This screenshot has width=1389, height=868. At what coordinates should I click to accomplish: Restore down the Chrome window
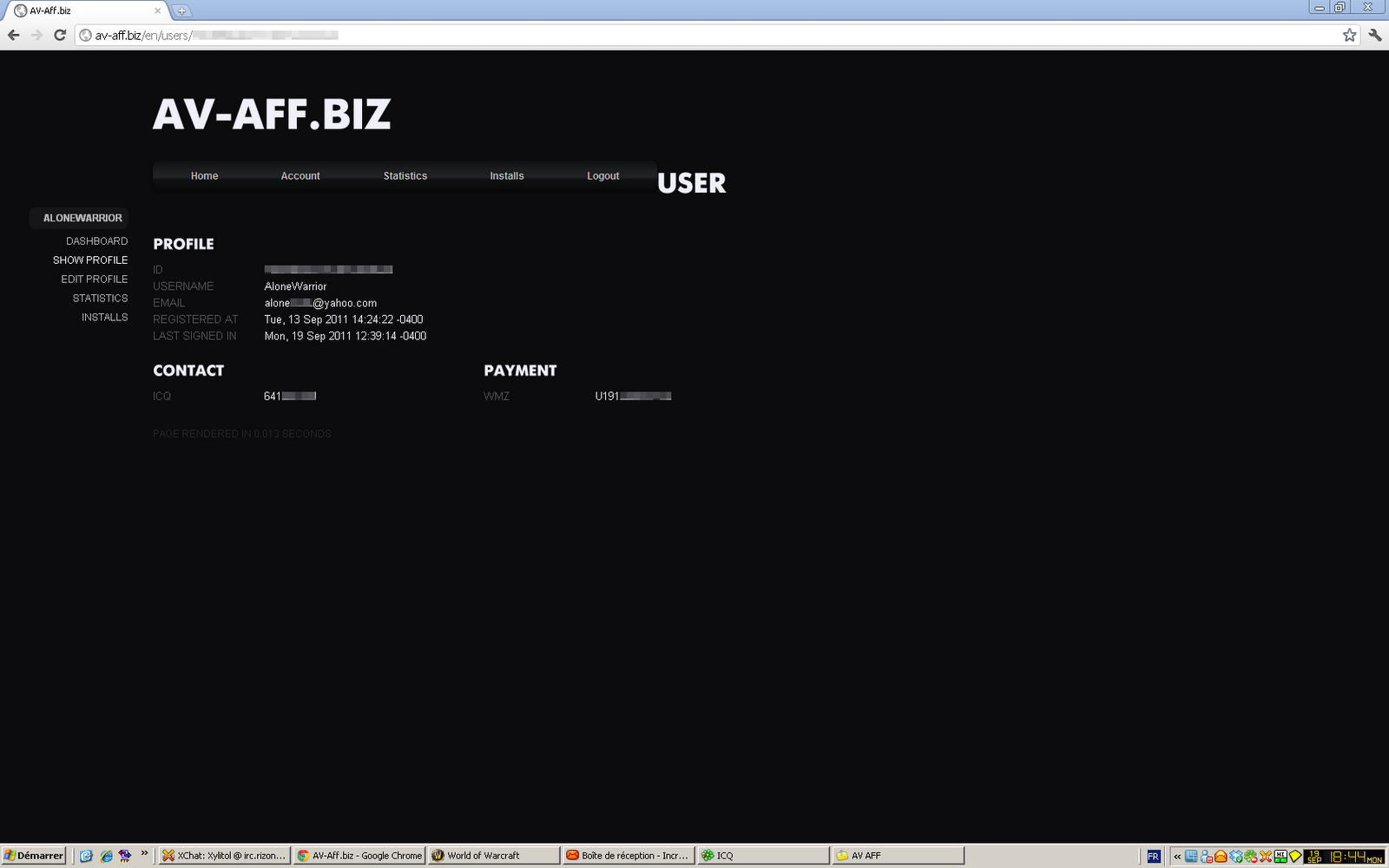tap(1340, 8)
